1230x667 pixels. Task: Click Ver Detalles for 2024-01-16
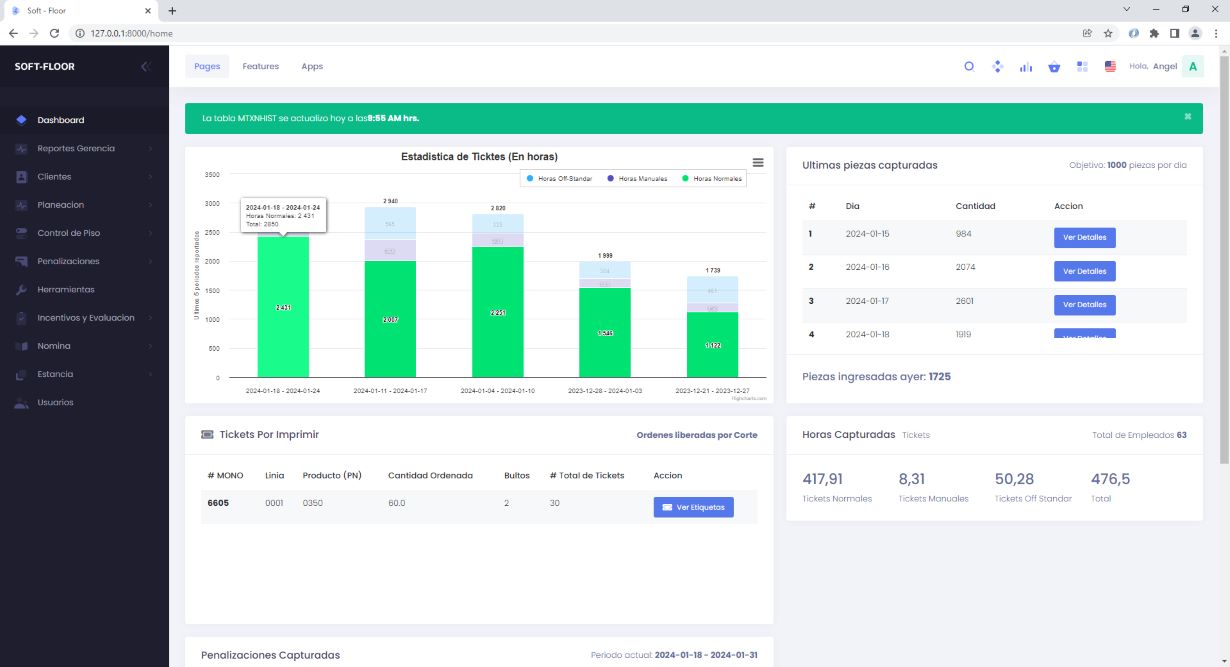point(1084,271)
